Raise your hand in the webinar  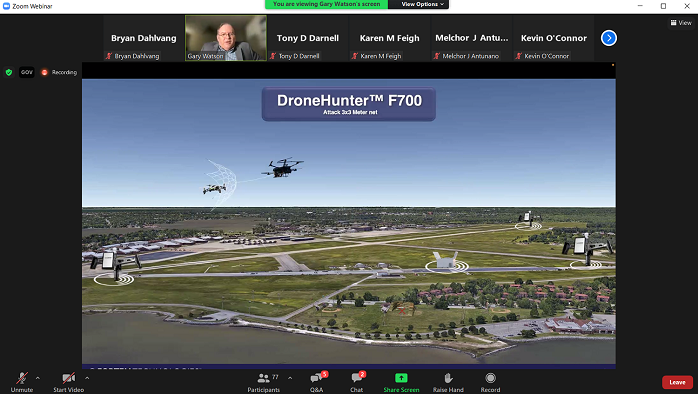448,382
